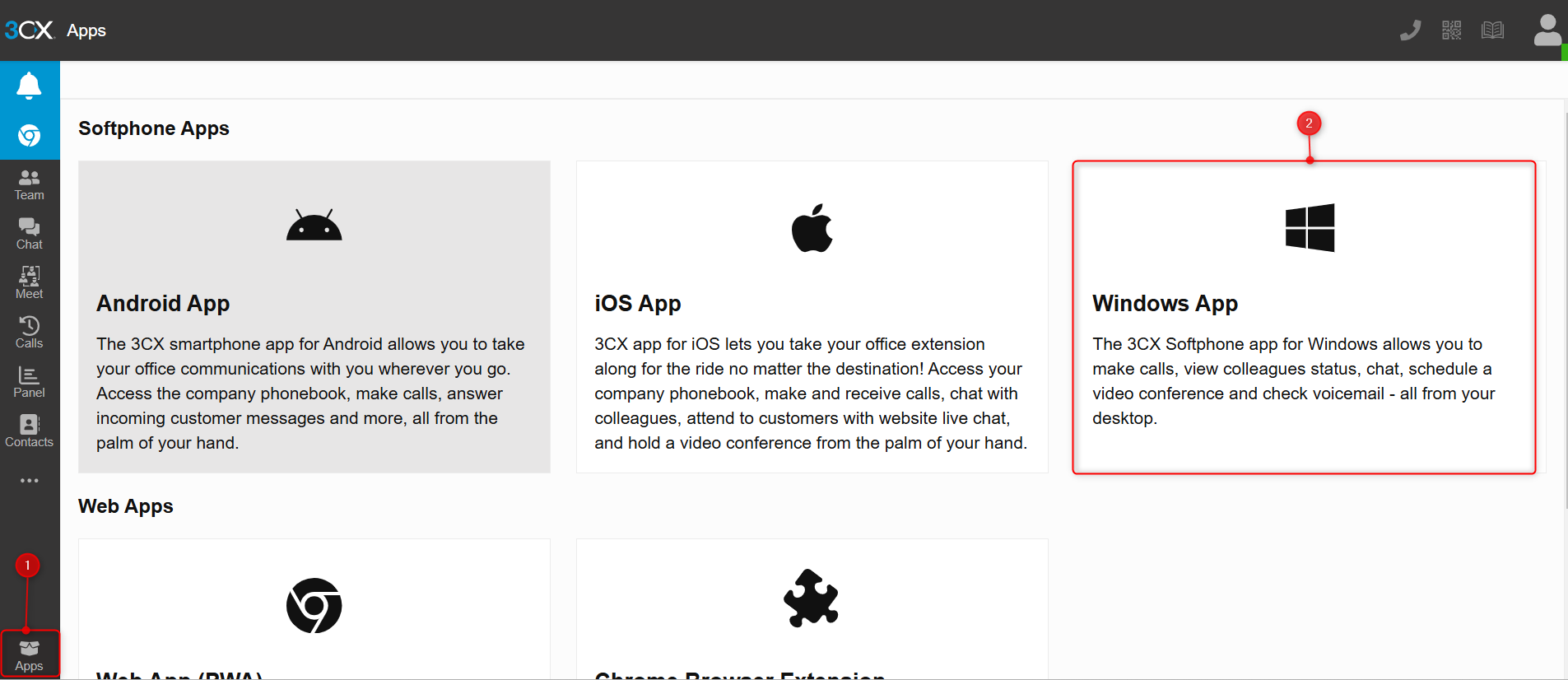Open the user profile avatar menu
Viewport: 1568px width, 680px height.
[x=1547, y=30]
